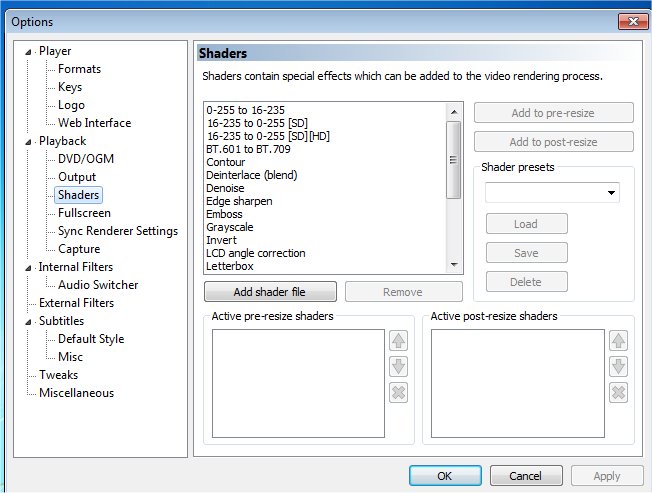This screenshot has width=652, height=493.
Task: Click the Remove button
Action: [x=403, y=292]
